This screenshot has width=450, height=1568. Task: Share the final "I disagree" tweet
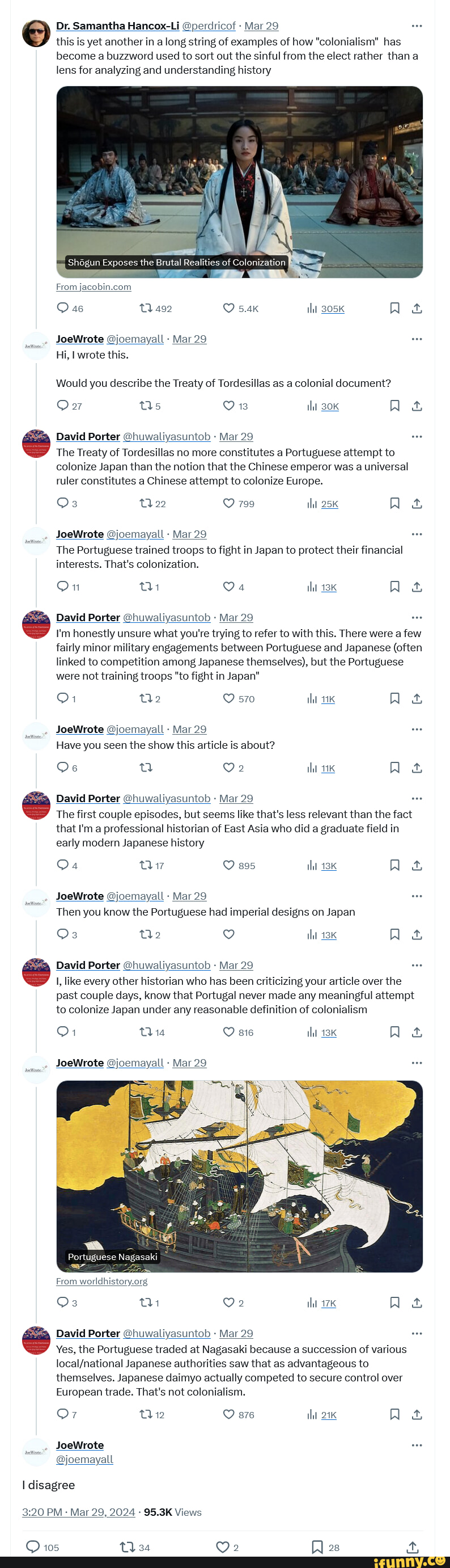coord(412,1546)
